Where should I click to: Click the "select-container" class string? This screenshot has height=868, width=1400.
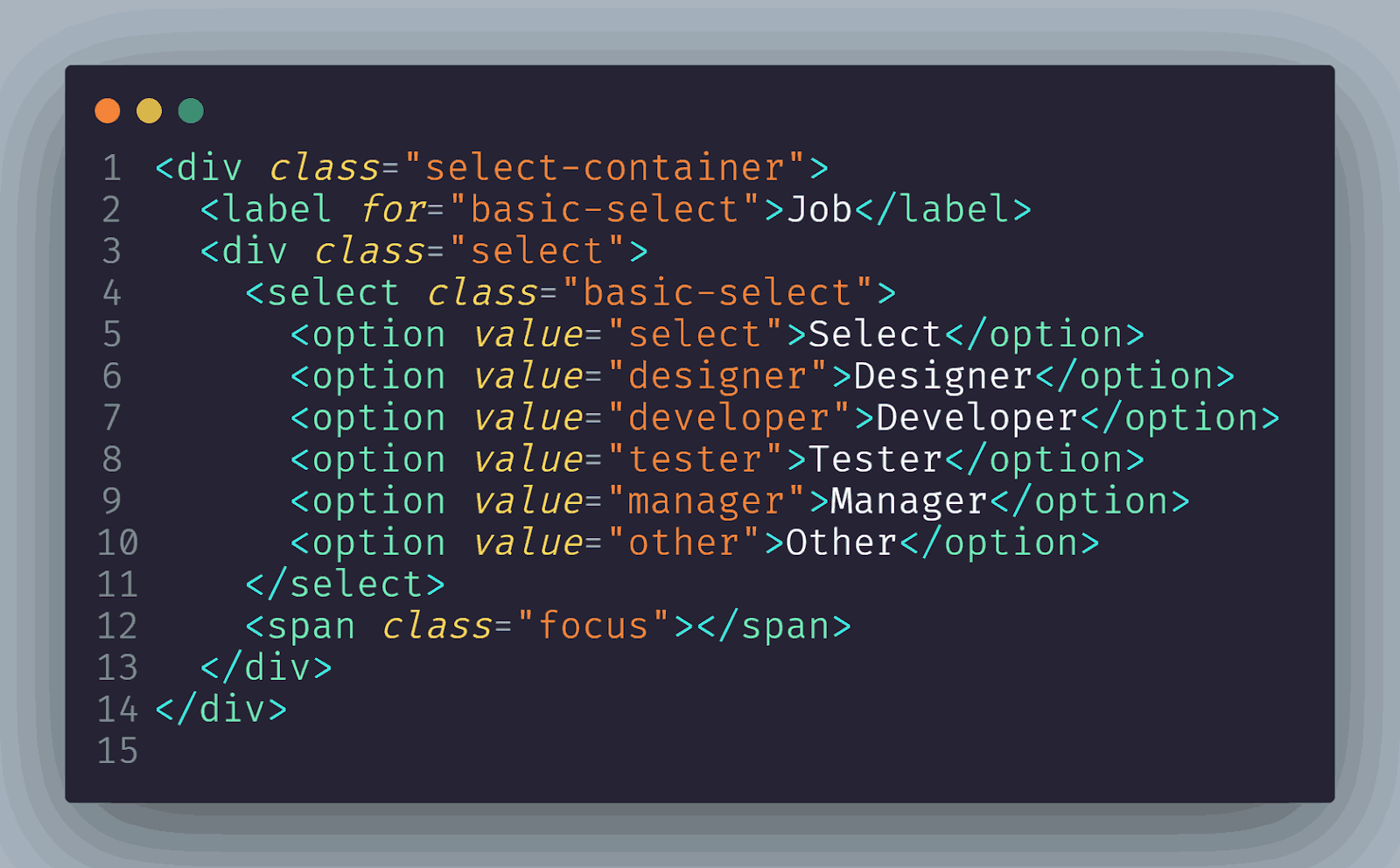(x=605, y=168)
